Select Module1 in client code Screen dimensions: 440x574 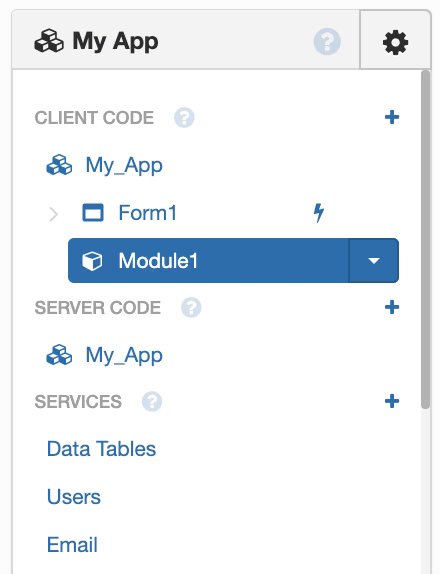pyautogui.click(x=209, y=261)
